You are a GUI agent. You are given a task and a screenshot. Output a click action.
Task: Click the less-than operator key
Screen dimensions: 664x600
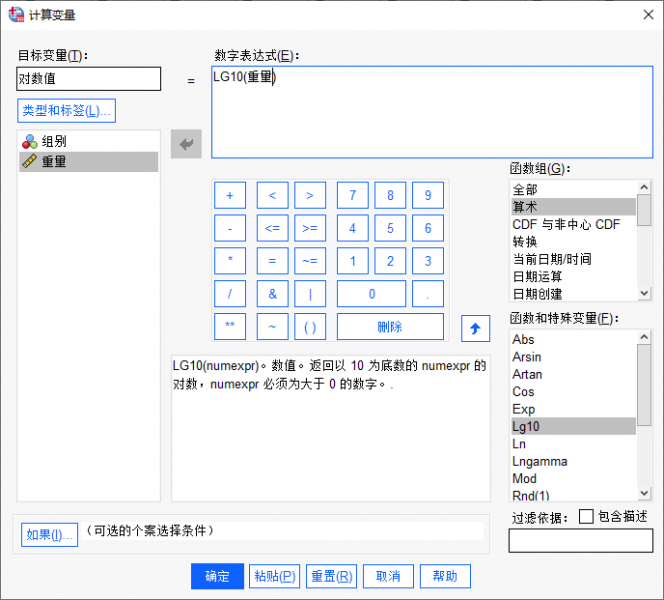(272, 195)
